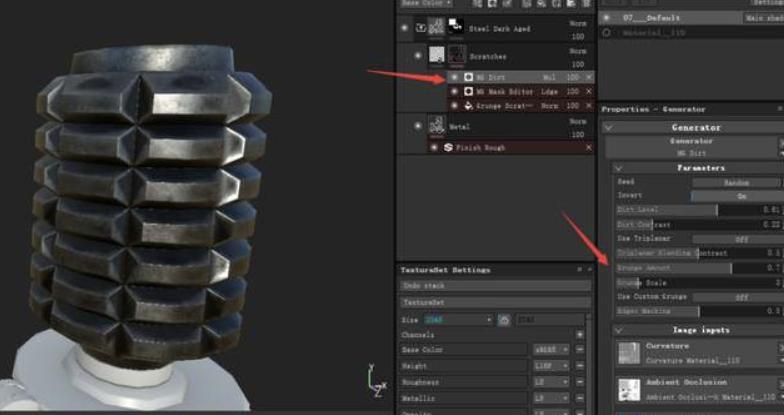This screenshot has width=784, height=415.
Task: Open the texture Size dropdown
Action: coord(459,319)
